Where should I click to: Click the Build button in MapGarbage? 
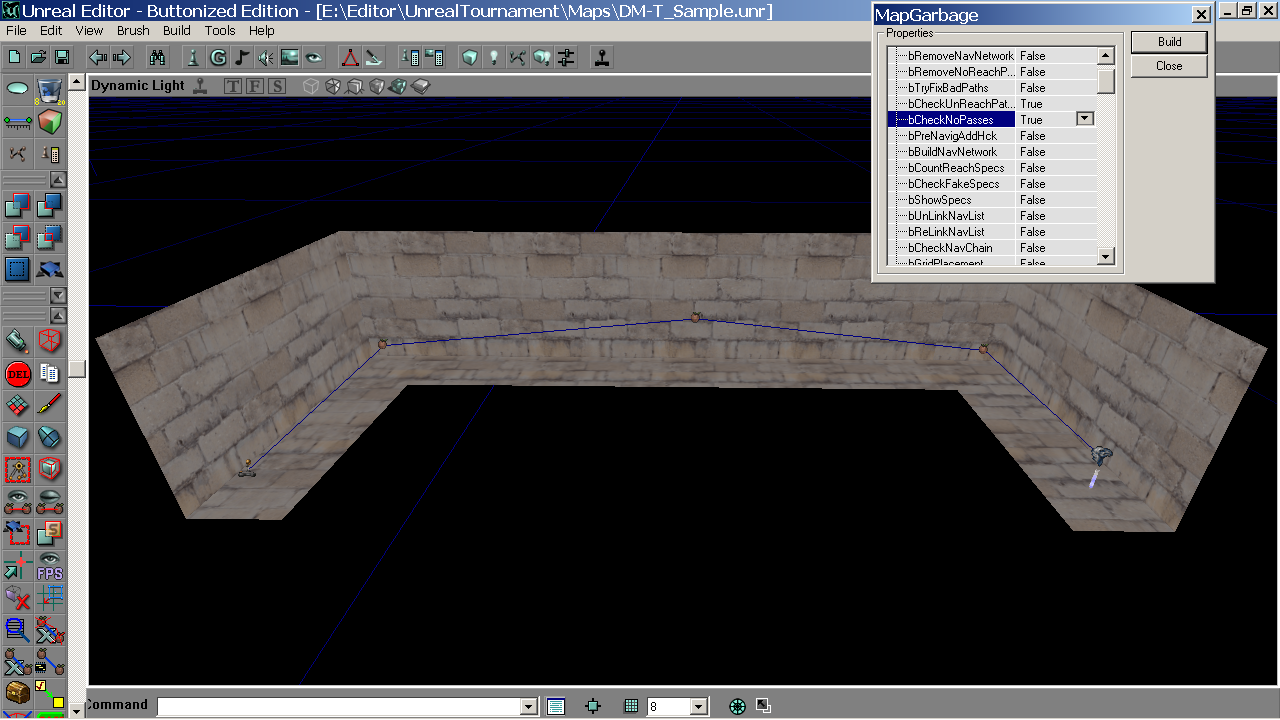[x=1169, y=42]
